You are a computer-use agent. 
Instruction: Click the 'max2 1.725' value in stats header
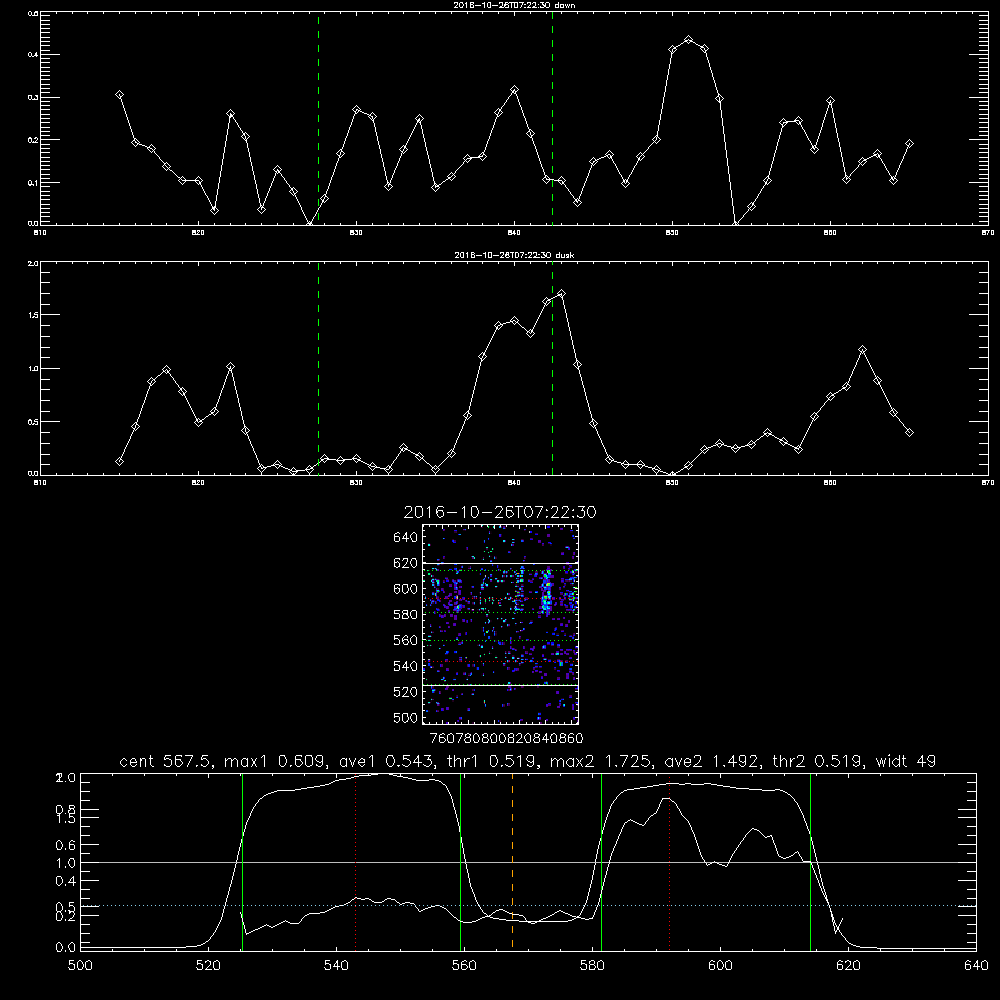[601, 761]
